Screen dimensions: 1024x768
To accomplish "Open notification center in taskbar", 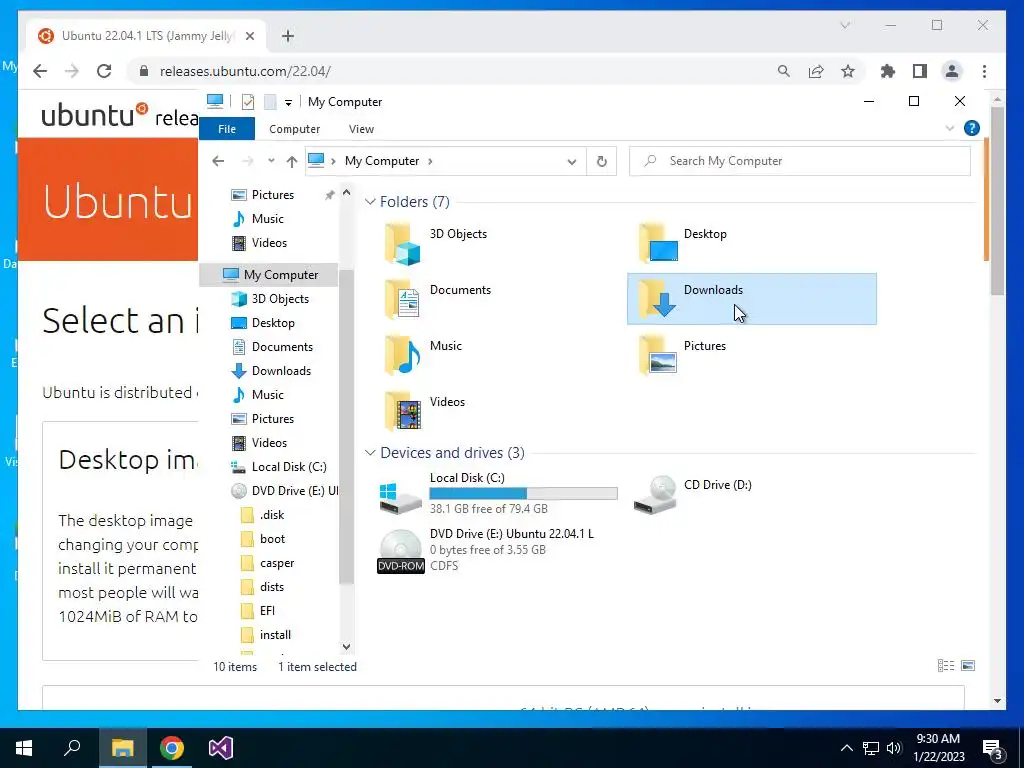I will [x=993, y=748].
